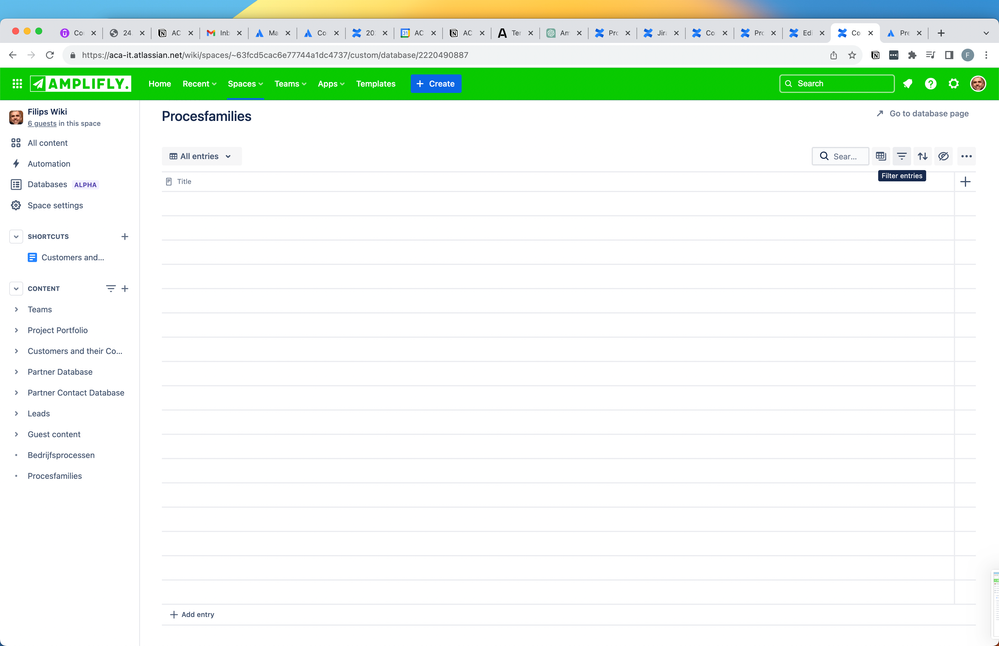
Task: Expand the Teams tree item
Action: pyautogui.click(x=16, y=310)
